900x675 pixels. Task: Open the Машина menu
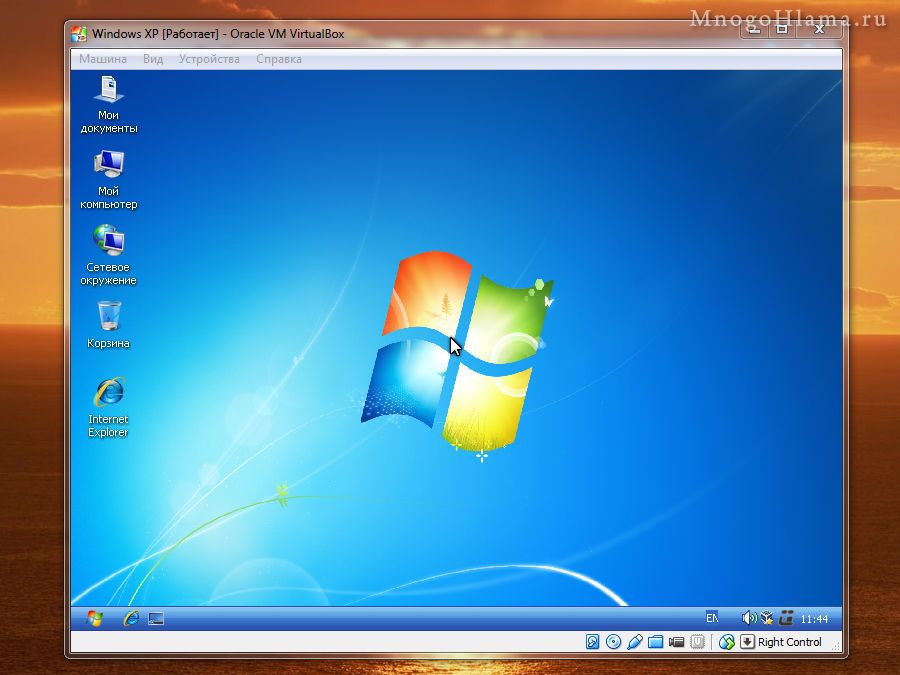coord(103,59)
